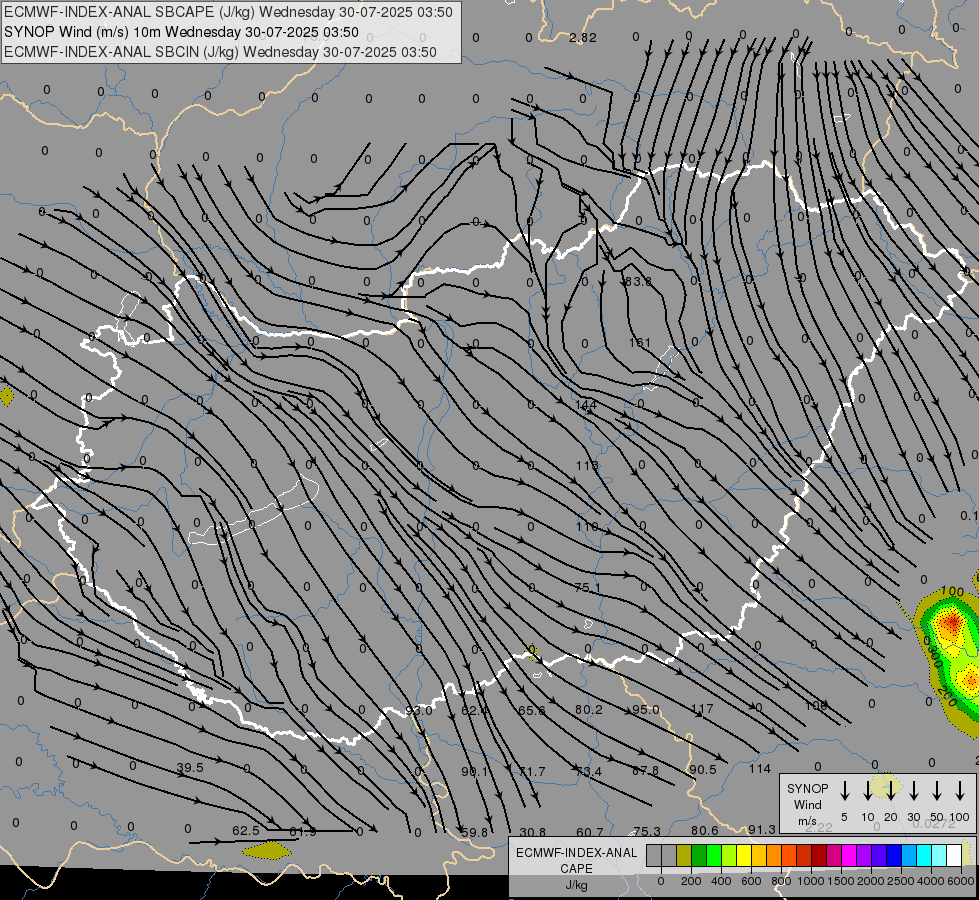Click the contour label 200 near CAPE blob
Image resolution: width=979 pixels, height=900 pixels.
[x=947, y=696]
